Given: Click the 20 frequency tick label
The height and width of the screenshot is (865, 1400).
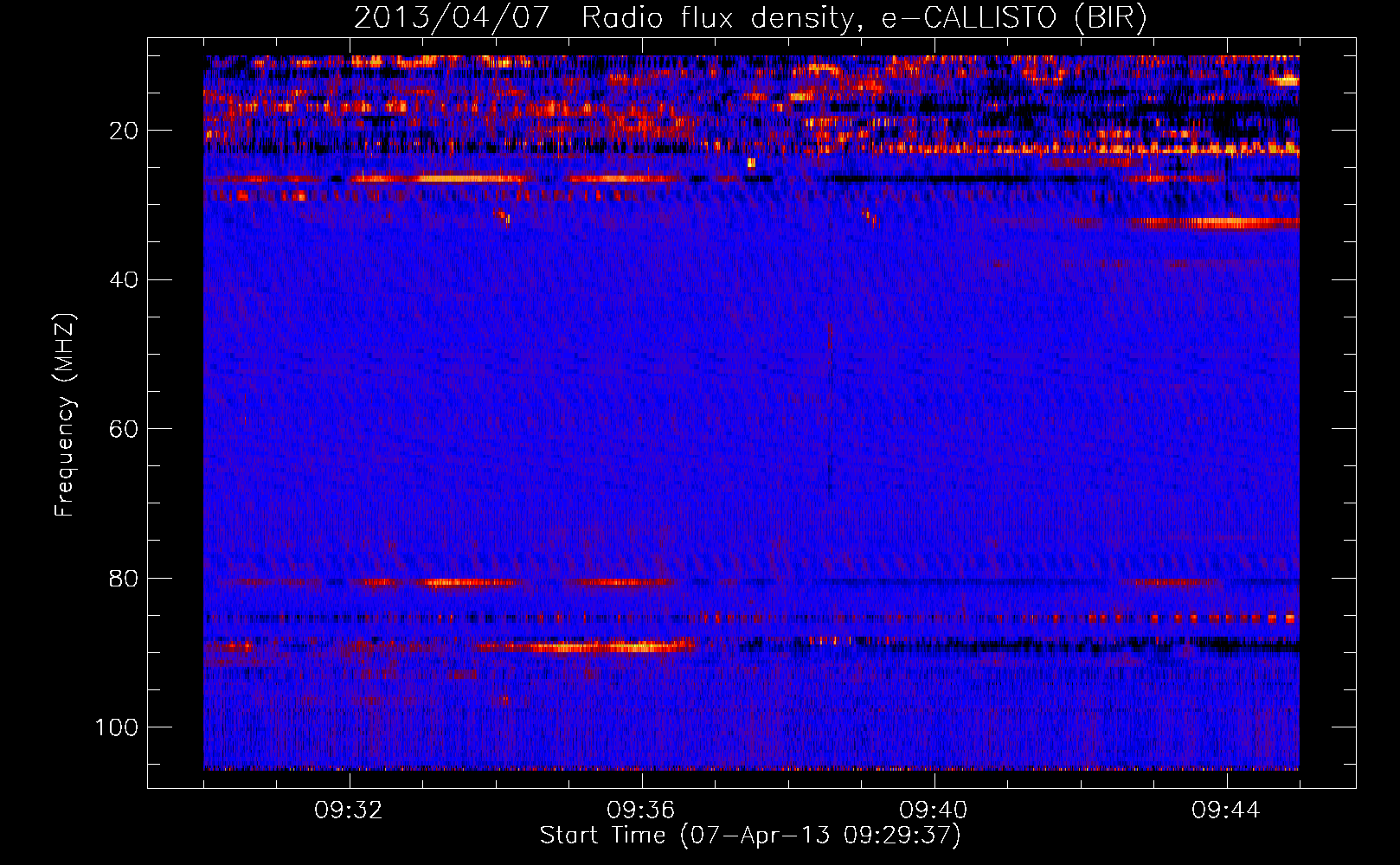Looking at the screenshot, I should pyautogui.click(x=124, y=131).
